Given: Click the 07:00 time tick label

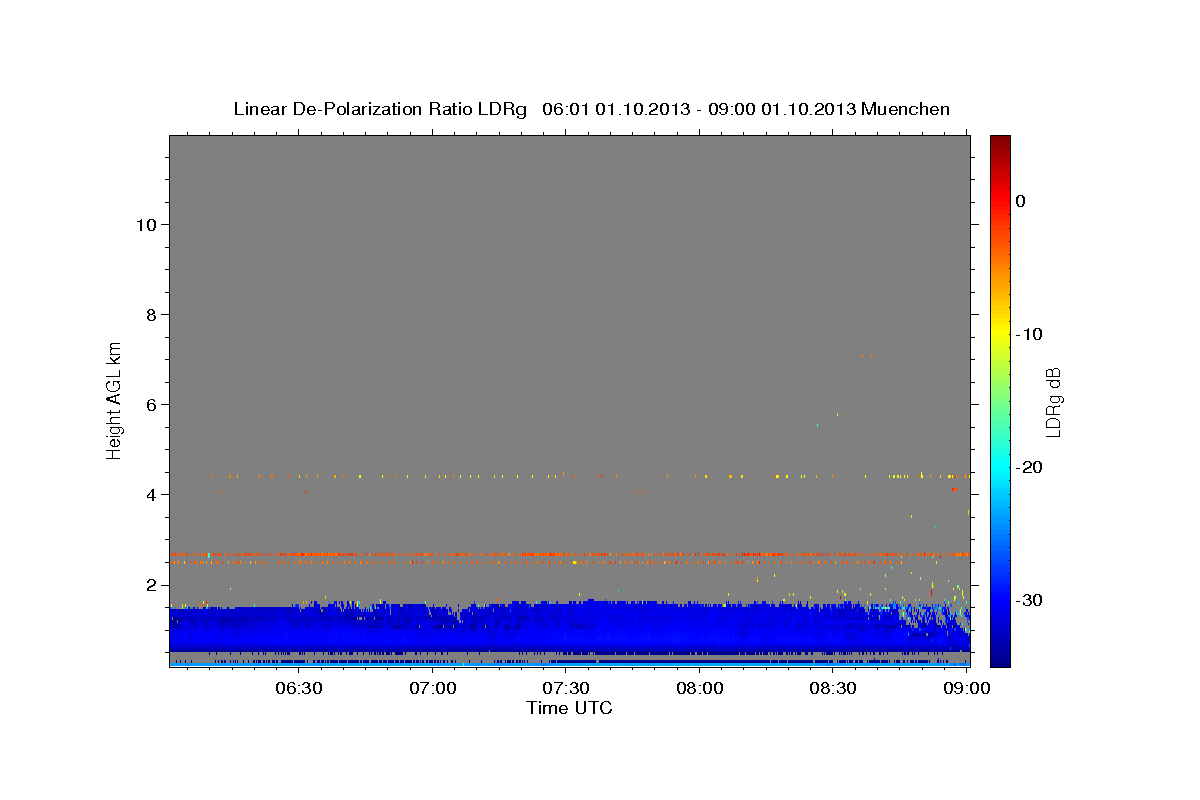Looking at the screenshot, I should click(432, 688).
